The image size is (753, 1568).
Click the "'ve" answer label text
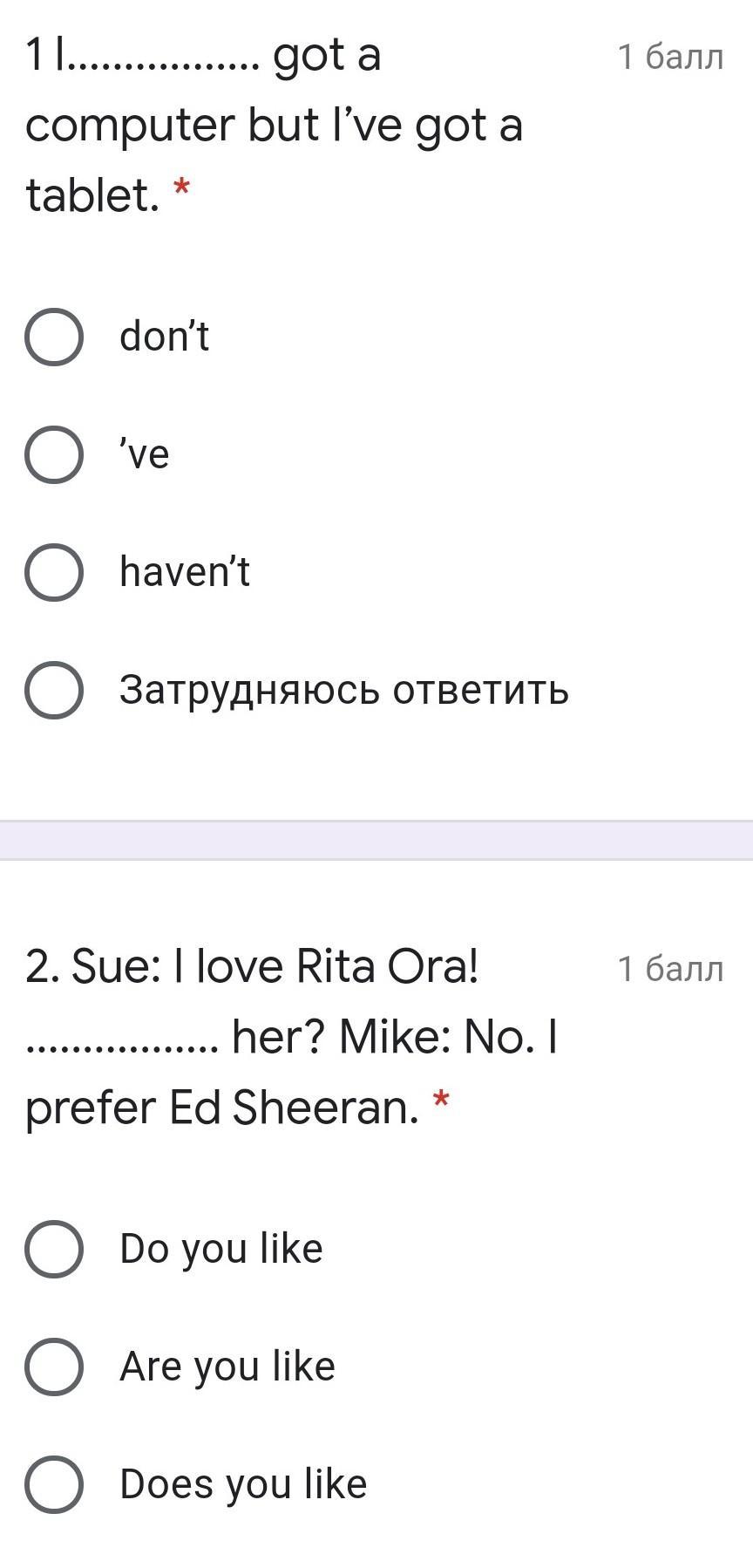click(145, 454)
